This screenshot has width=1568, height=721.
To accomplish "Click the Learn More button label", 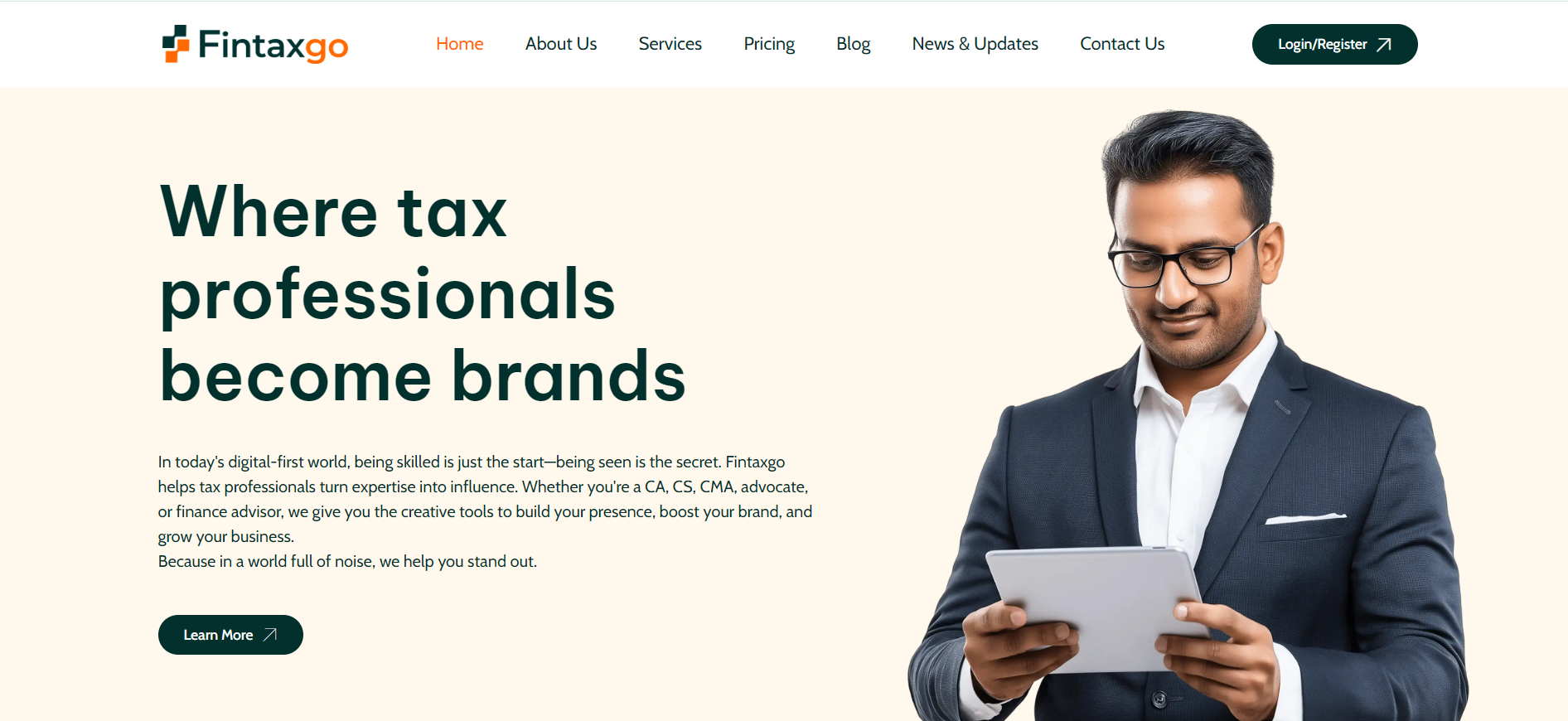I will (x=218, y=635).
